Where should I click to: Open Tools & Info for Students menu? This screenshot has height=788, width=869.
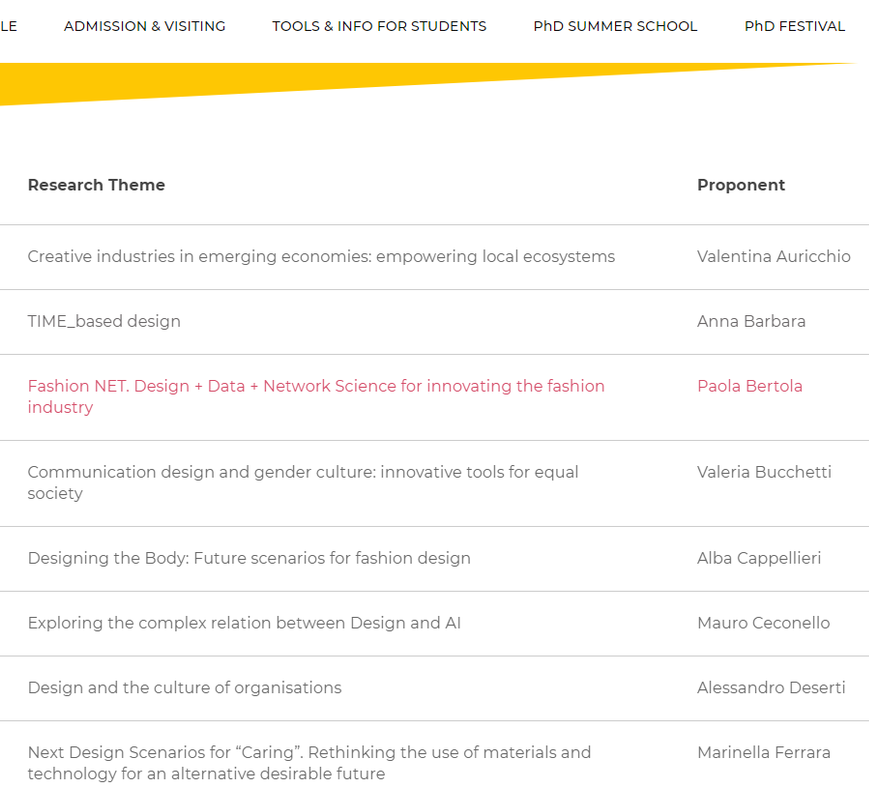[x=379, y=26]
